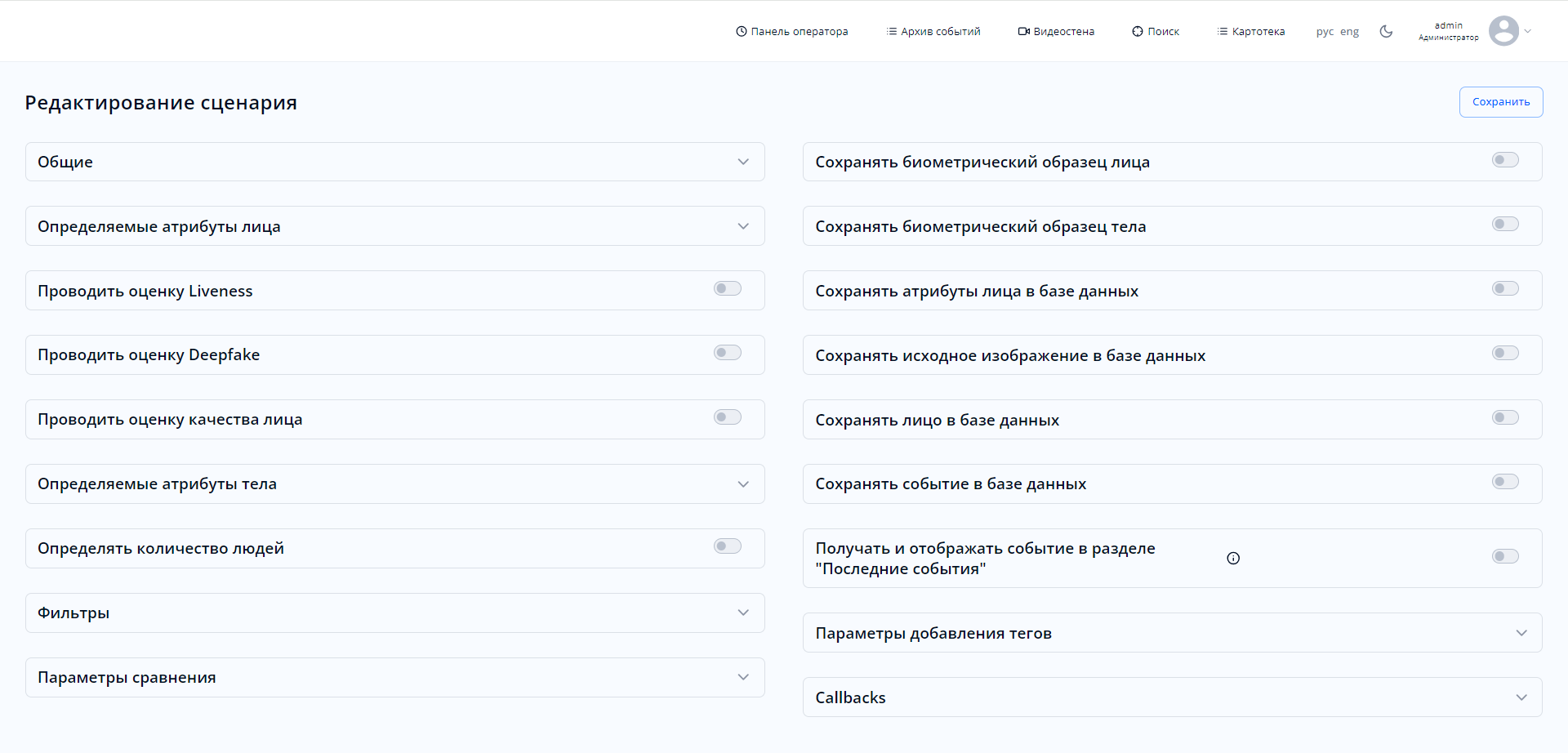Image resolution: width=1568 pixels, height=753 pixels.
Task: Open the Архив событий menu item
Action: coord(940,32)
